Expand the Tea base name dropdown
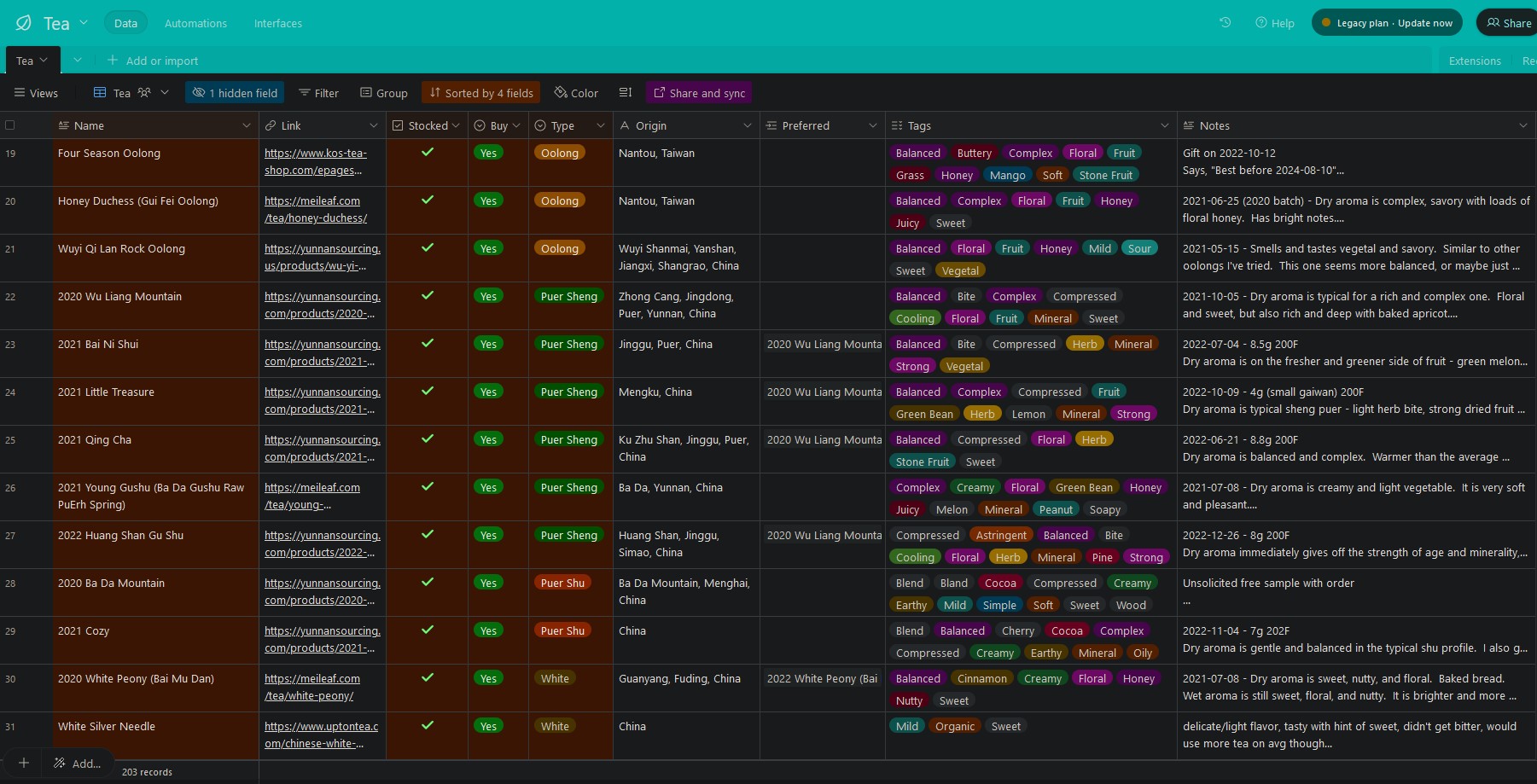Screen dimensions: 1537x784 click(x=84, y=22)
